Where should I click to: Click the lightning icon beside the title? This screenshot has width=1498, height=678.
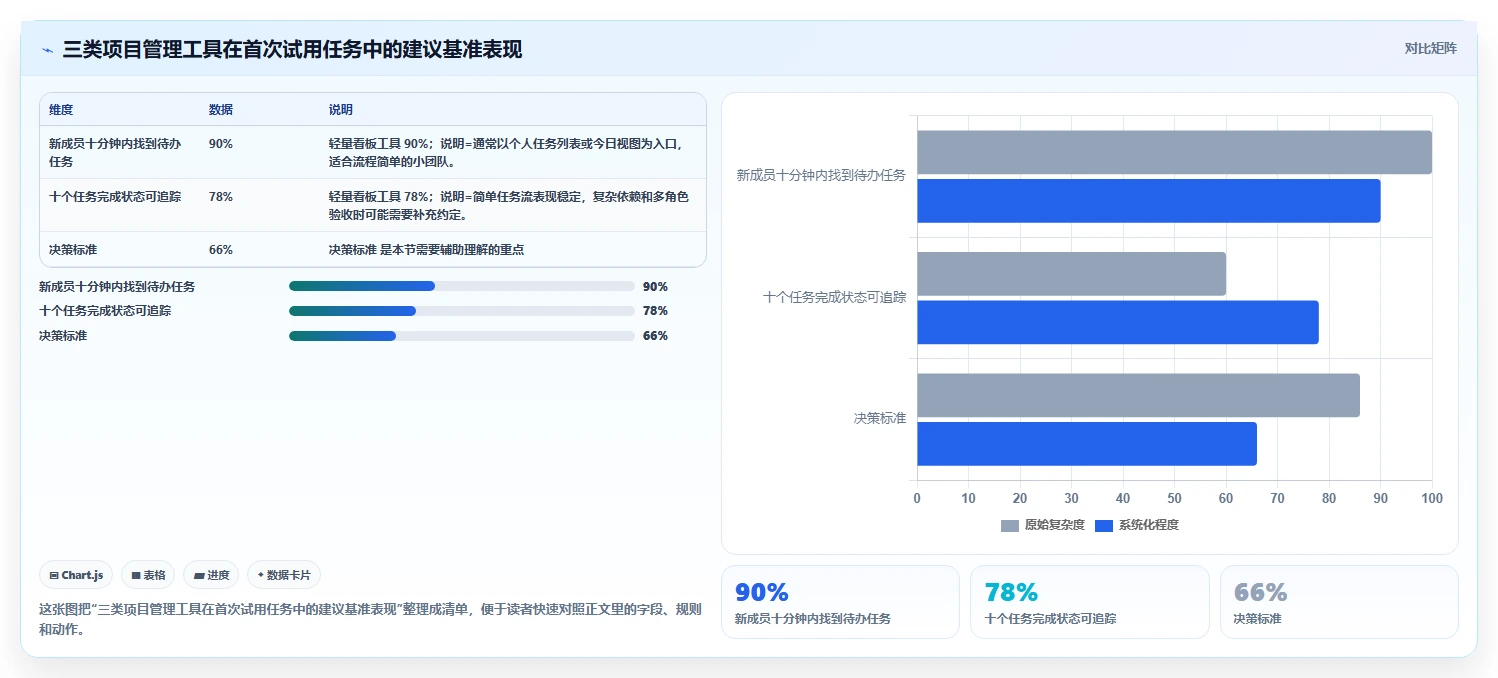click(x=47, y=50)
